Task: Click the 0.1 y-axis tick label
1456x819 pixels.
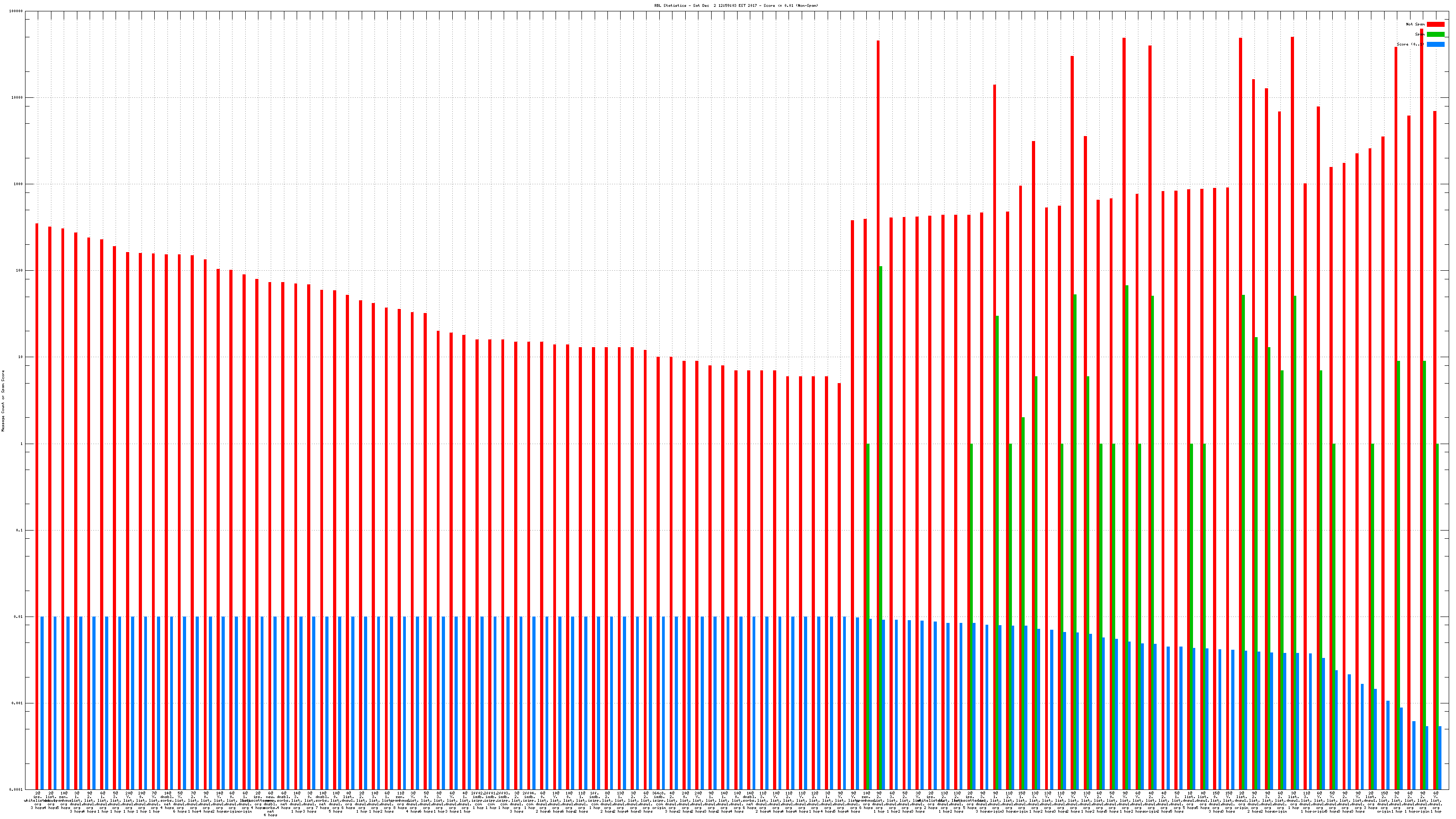Action: click(x=19, y=530)
